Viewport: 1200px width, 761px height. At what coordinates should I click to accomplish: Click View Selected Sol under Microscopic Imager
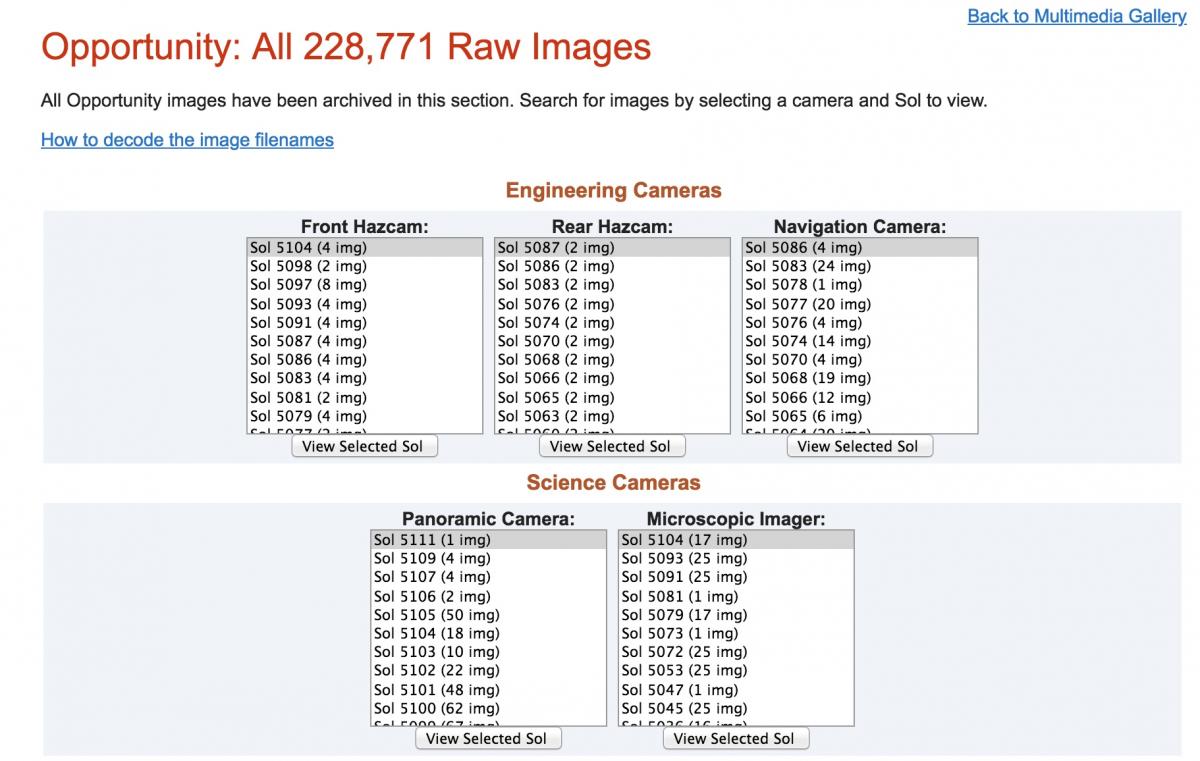pos(735,739)
